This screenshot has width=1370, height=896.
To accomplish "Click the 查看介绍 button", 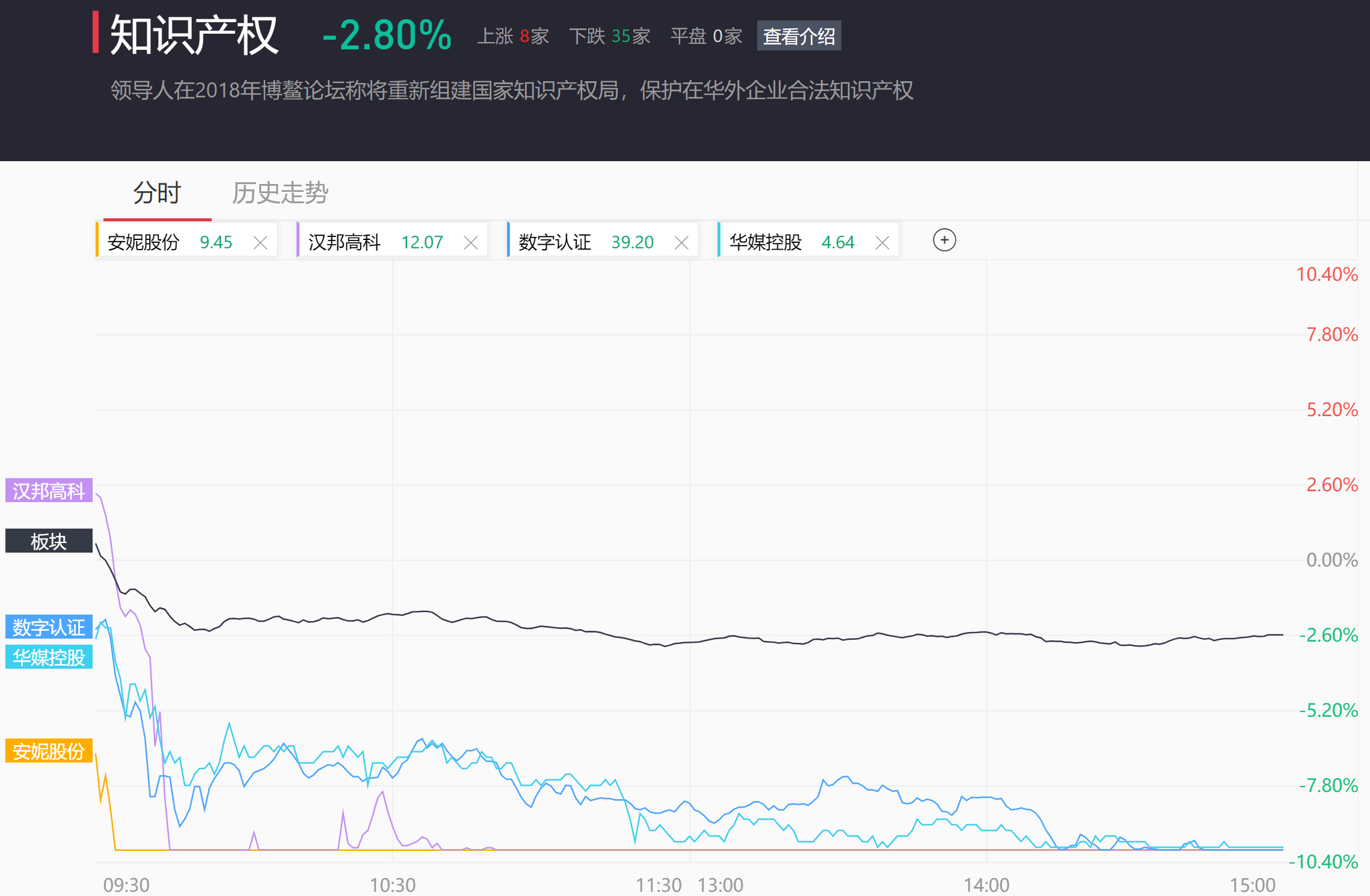I will (x=799, y=36).
